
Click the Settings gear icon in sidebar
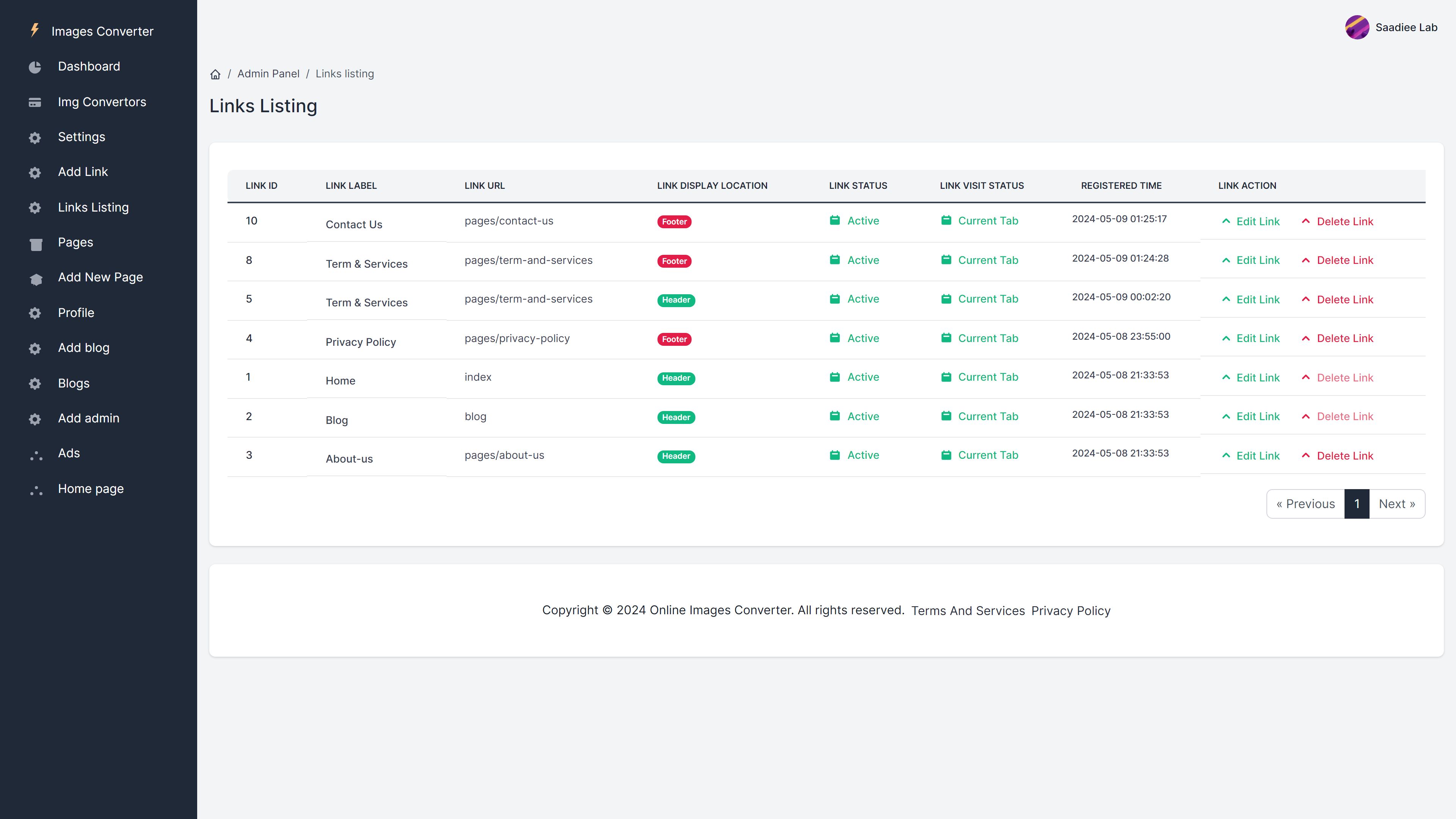(x=35, y=138)
